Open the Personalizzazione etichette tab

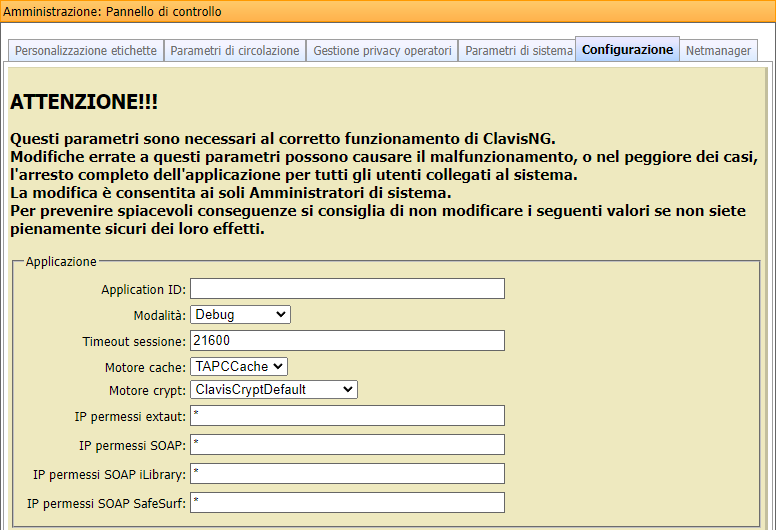coord(85,50)
